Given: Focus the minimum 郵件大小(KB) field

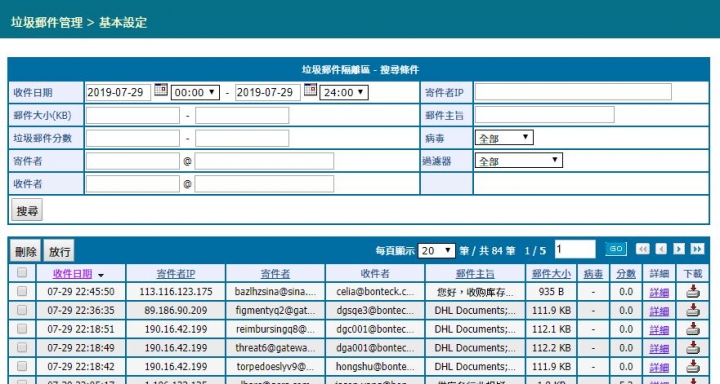Looking at the screenshot, I should pos(133,115).
